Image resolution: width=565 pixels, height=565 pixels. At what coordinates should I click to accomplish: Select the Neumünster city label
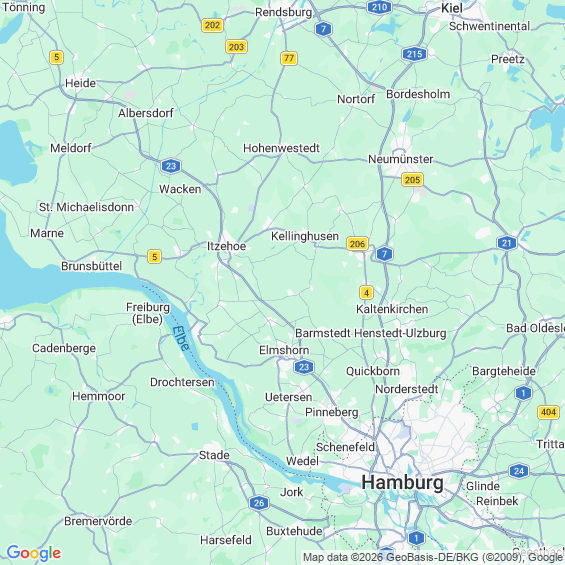[400, 159]
